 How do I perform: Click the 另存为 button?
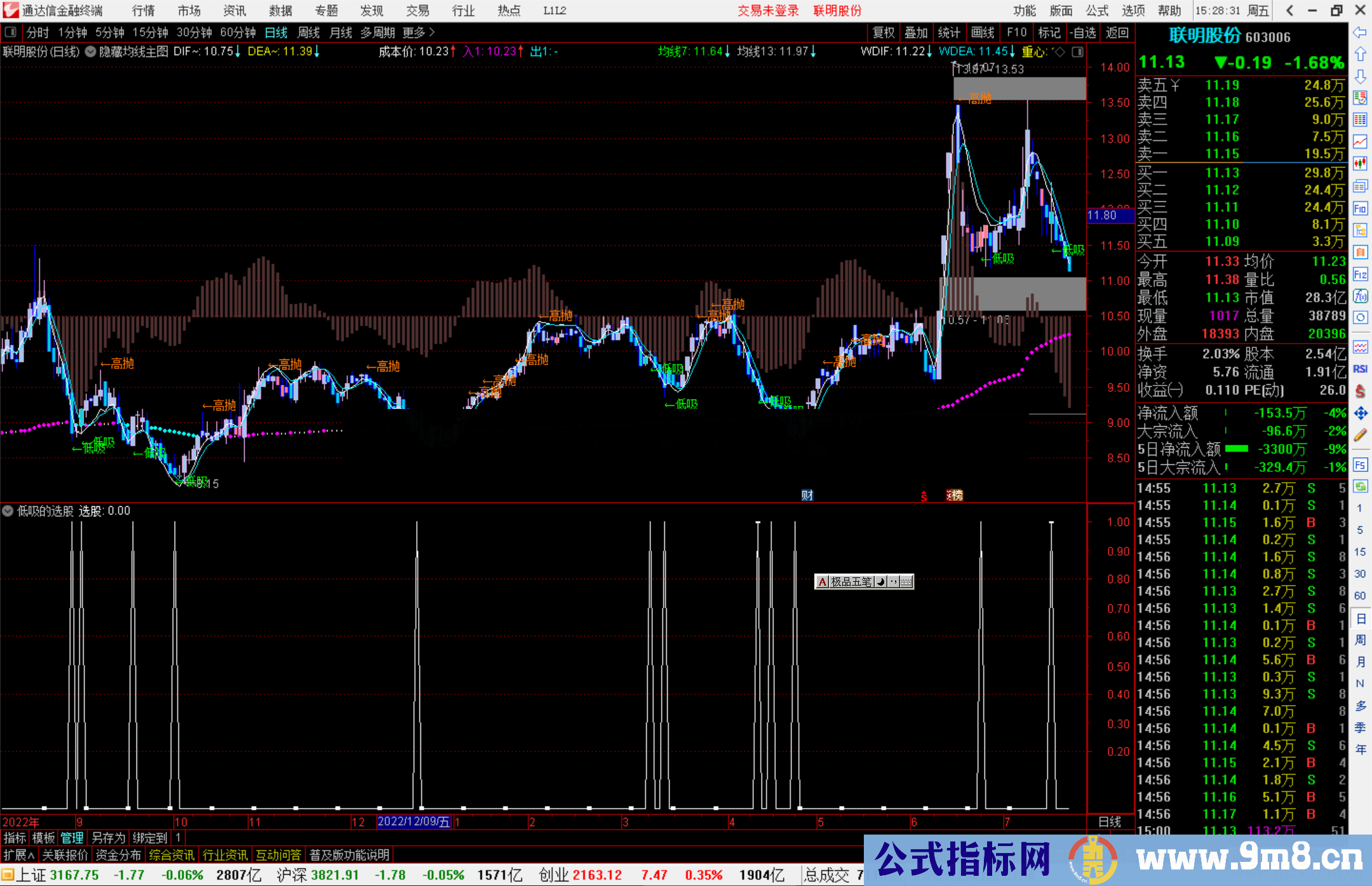(x=108, y=838)
